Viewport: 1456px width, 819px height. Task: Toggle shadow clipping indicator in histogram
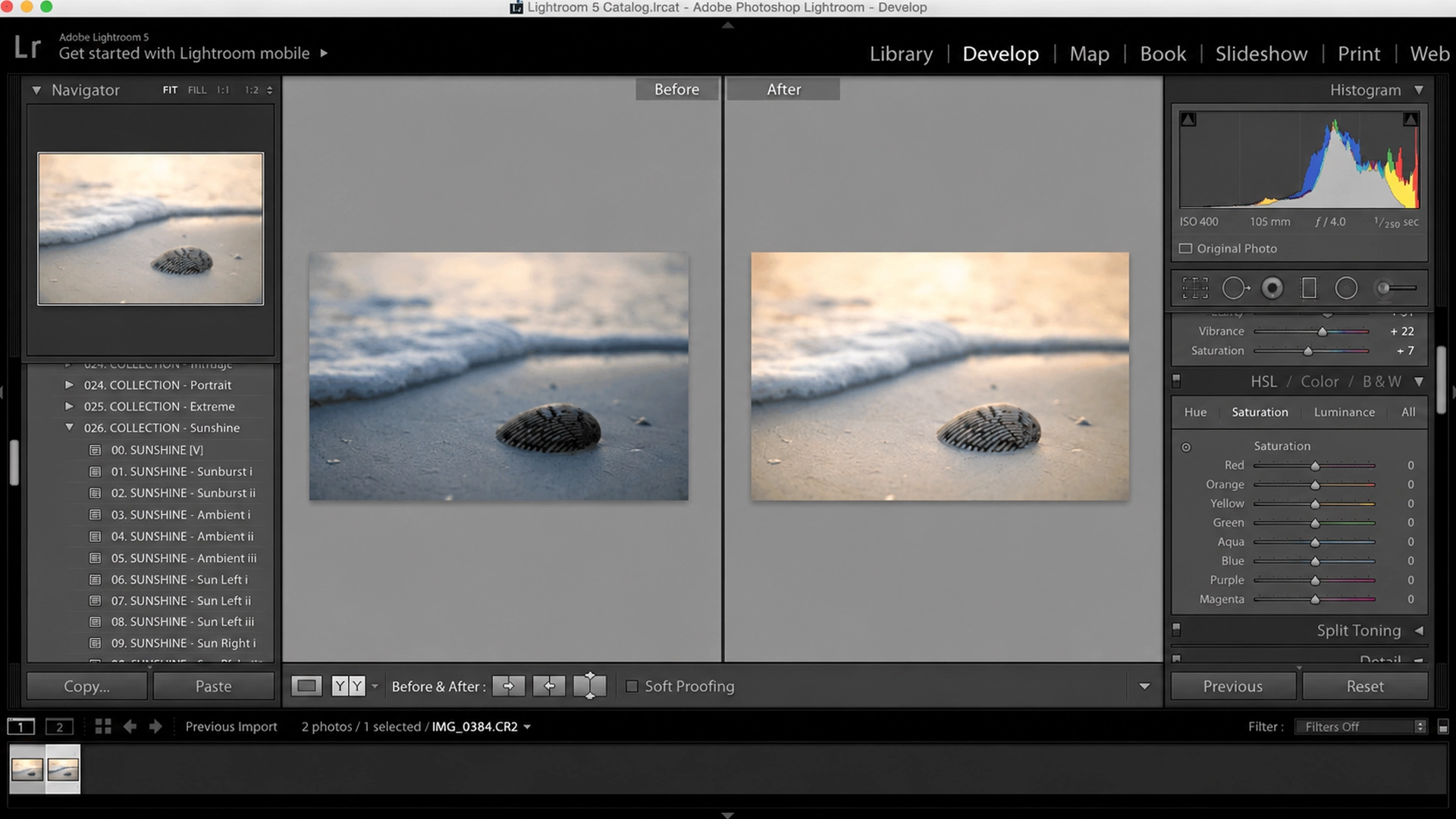pos(1188,119)
